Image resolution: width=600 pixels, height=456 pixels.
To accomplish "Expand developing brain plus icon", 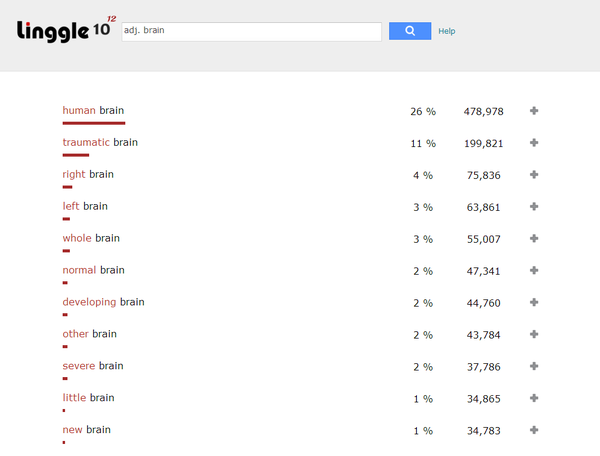I will click(534, 303).
